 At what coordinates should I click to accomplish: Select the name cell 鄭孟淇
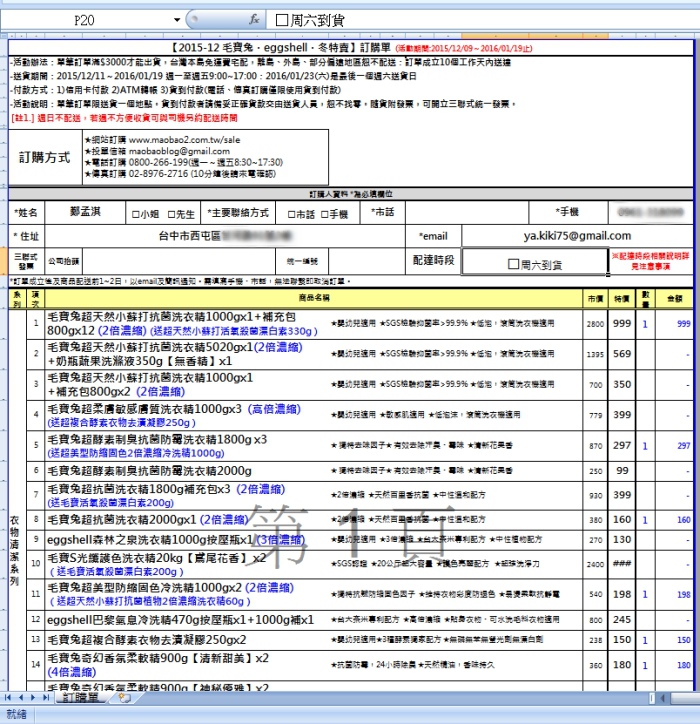(85, 212)
